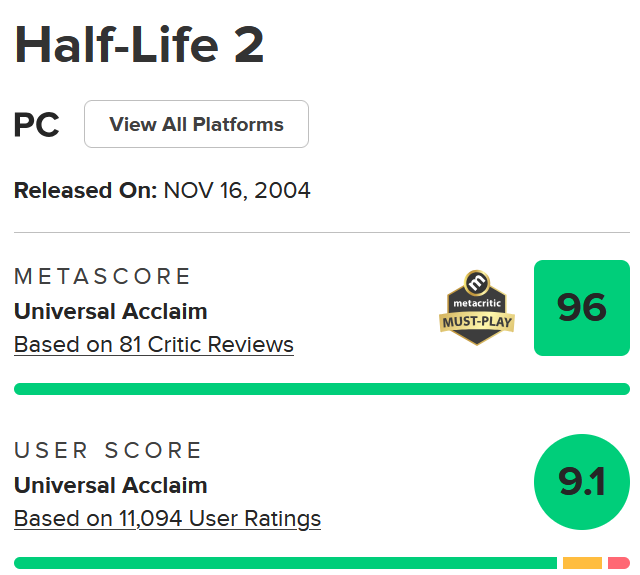640x575 pixels.
Task: Click the NOV 16, 2004 release date
Action: pos(237,191)
